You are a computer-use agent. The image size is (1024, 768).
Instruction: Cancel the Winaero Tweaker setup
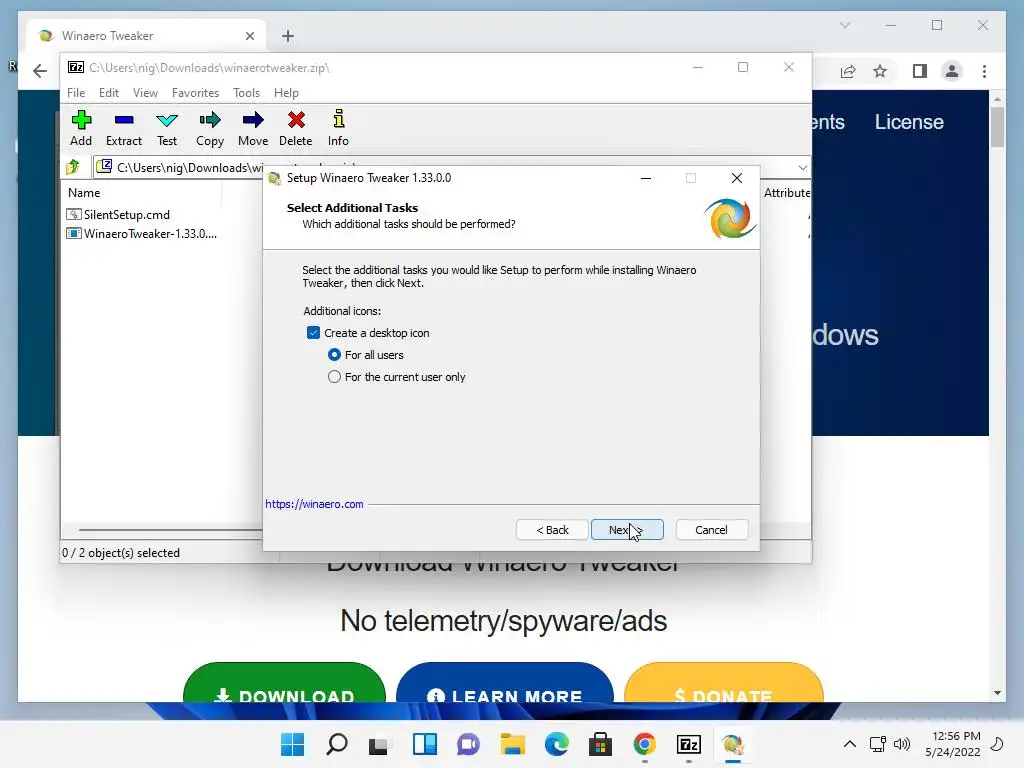711,530
